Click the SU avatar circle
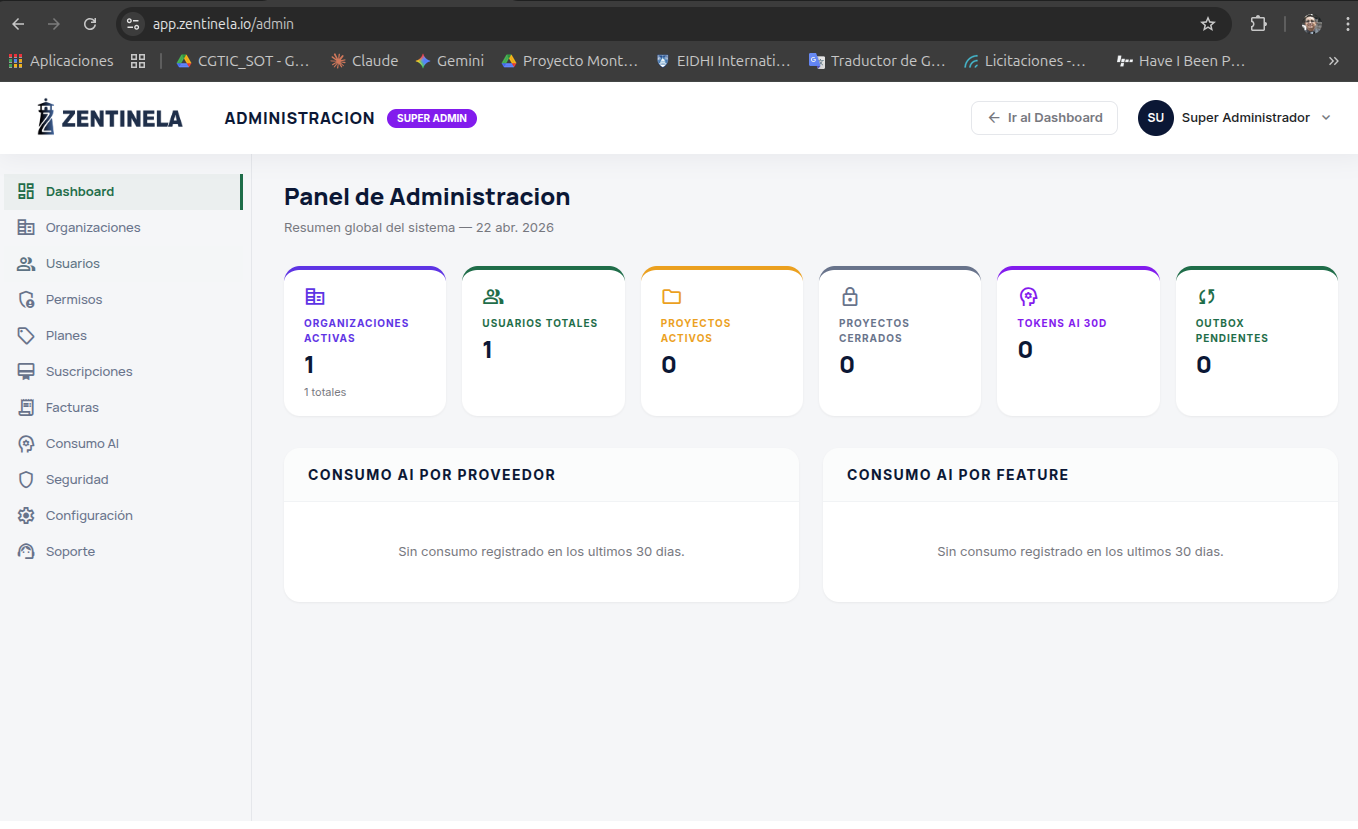The image size is (1358, 829). pos(1155,118)
